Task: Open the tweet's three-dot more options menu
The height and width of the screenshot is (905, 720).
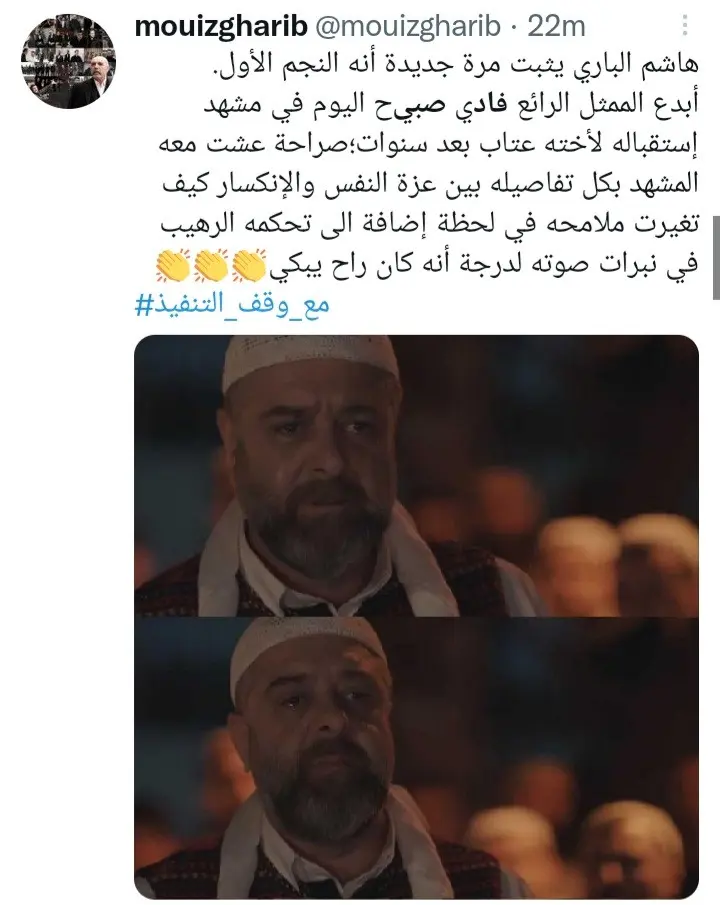Action: [x=685, y=25]
